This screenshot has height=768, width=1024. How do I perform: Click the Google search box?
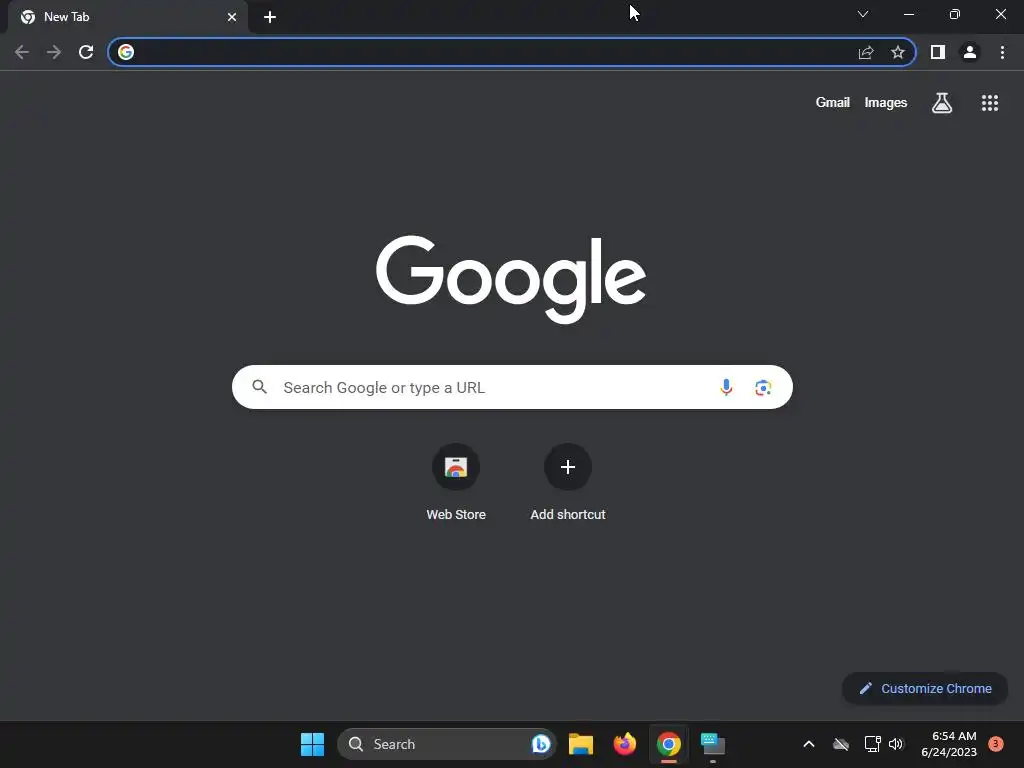(512, 387)
